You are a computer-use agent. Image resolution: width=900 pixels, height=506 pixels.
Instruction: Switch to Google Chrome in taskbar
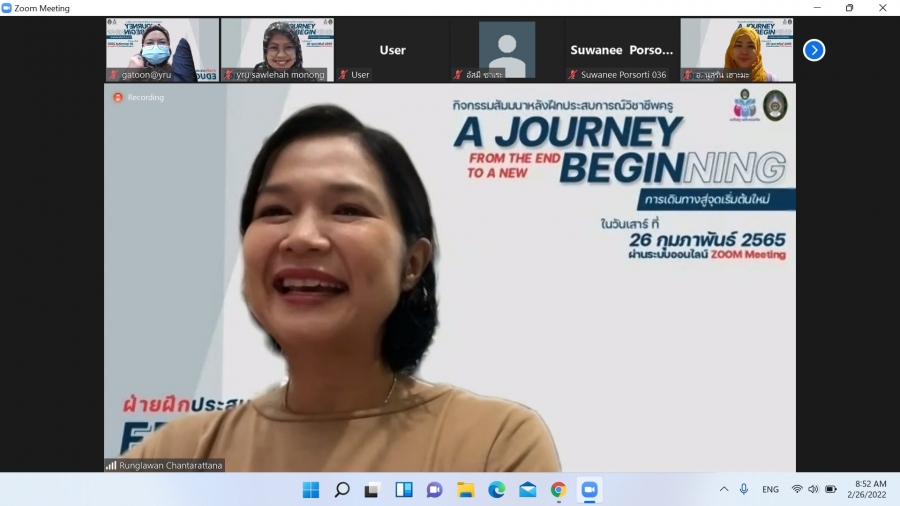pyautogui.click(x=558, y=489)
